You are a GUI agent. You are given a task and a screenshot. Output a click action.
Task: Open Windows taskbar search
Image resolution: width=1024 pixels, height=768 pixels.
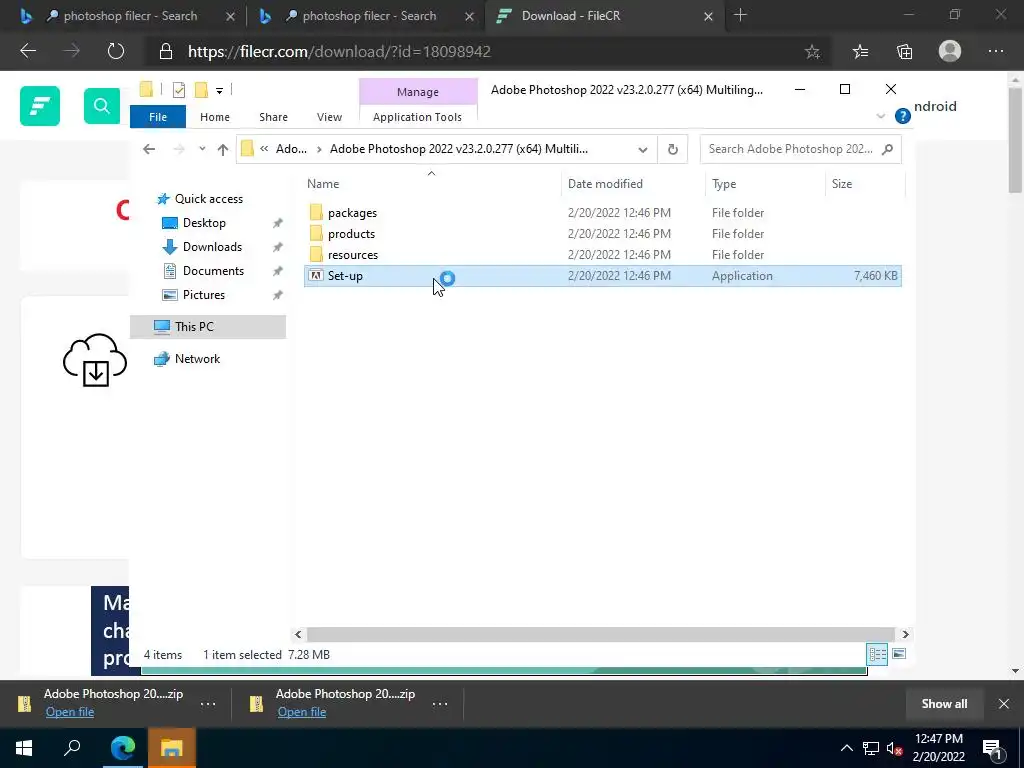72,748
